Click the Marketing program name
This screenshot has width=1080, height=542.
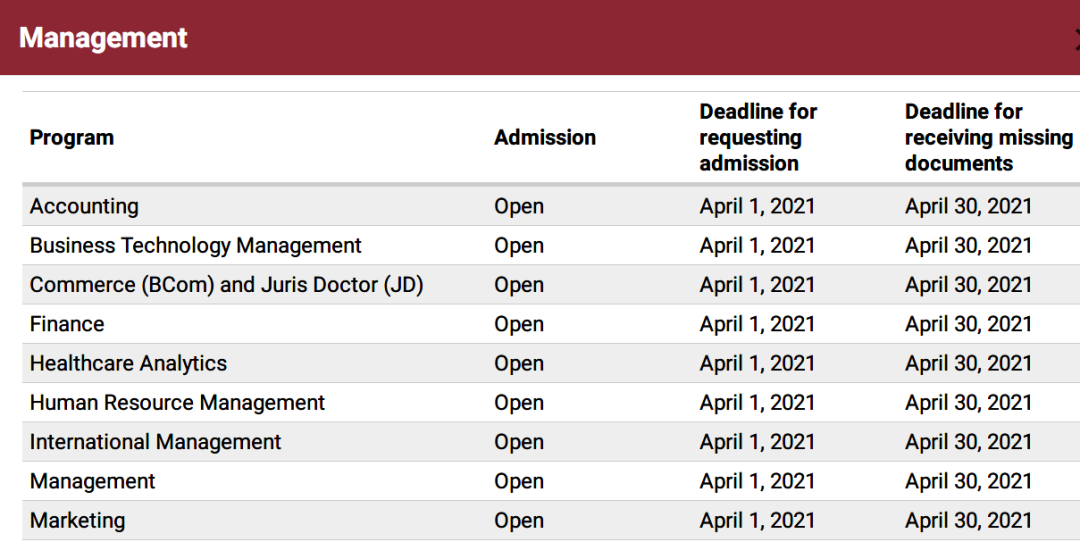tap(78, 521)
